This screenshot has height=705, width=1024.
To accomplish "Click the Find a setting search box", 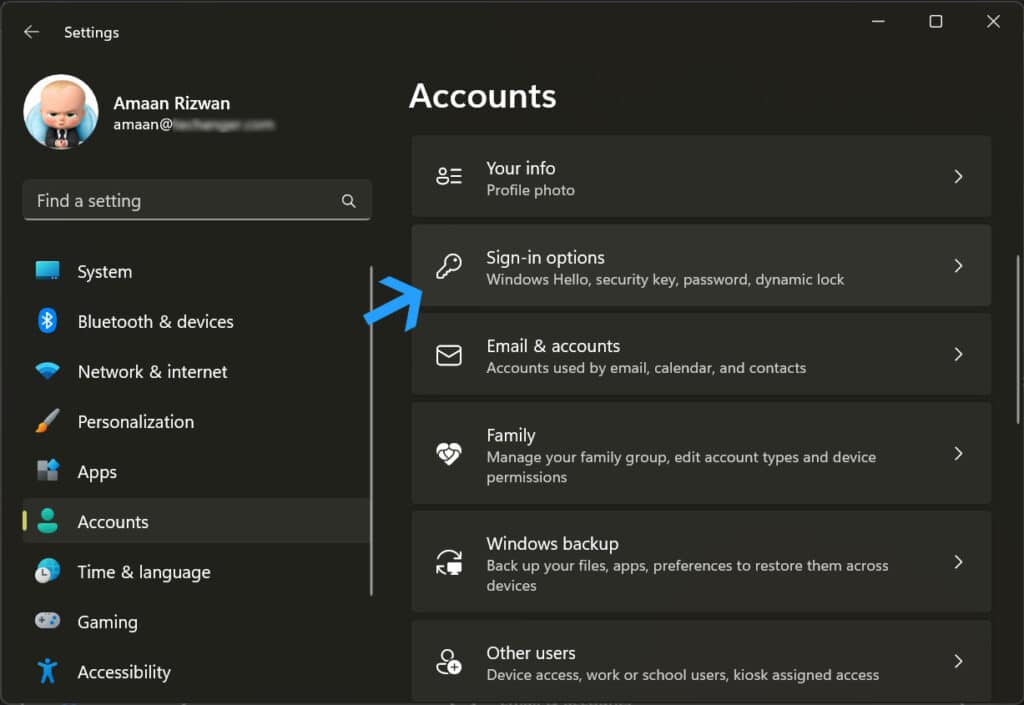I will point(197,200).
